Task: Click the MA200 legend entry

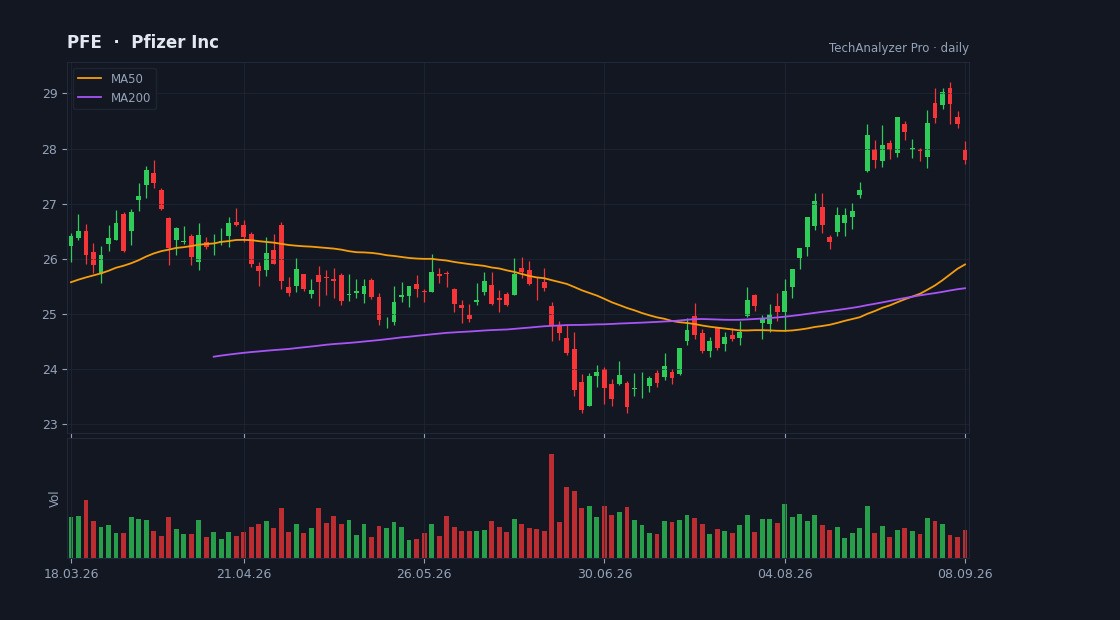Action: coord(114,98)
